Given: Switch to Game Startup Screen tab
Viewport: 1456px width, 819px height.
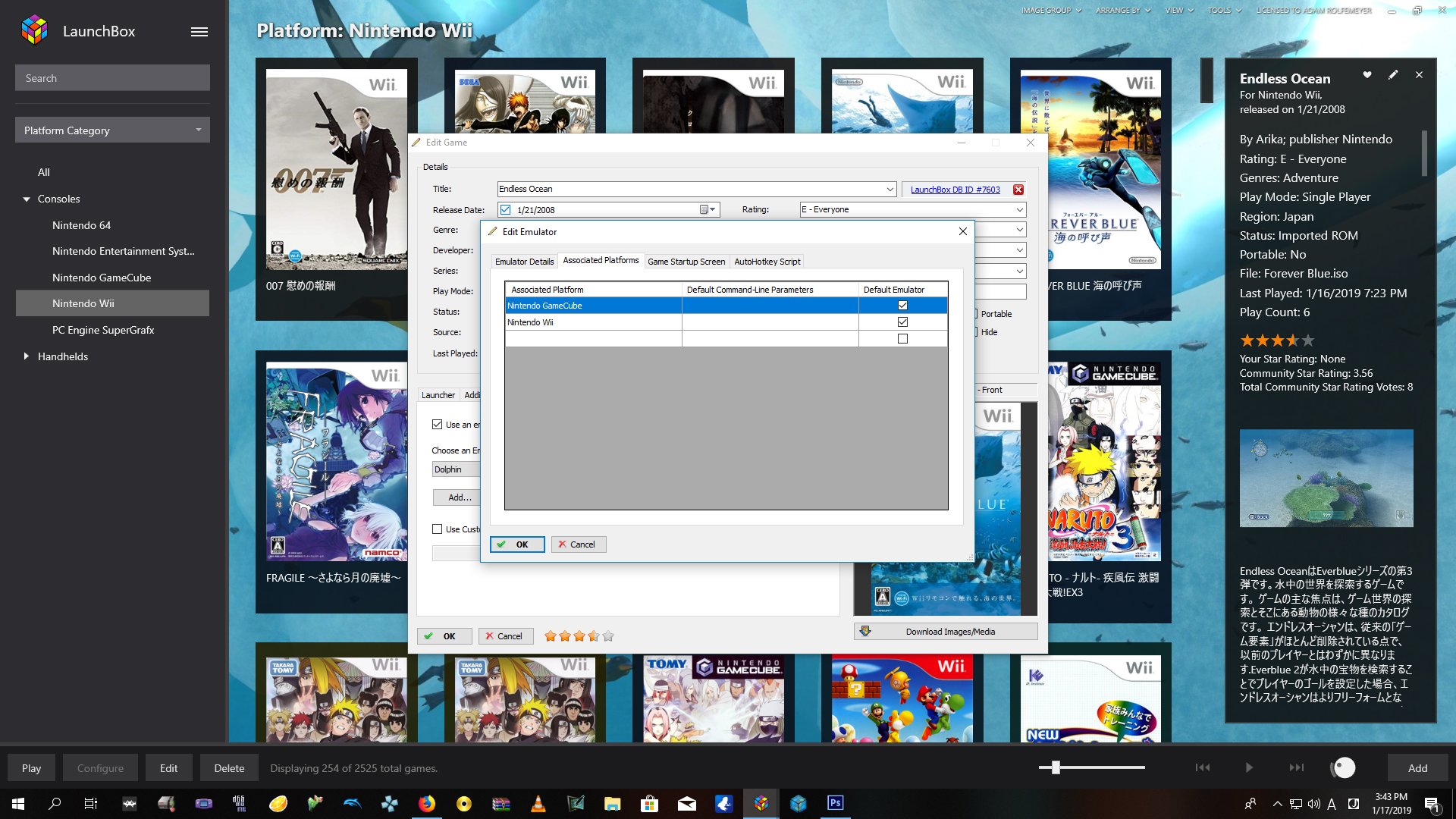Looking at the screenshot, I should coord(686,262).
